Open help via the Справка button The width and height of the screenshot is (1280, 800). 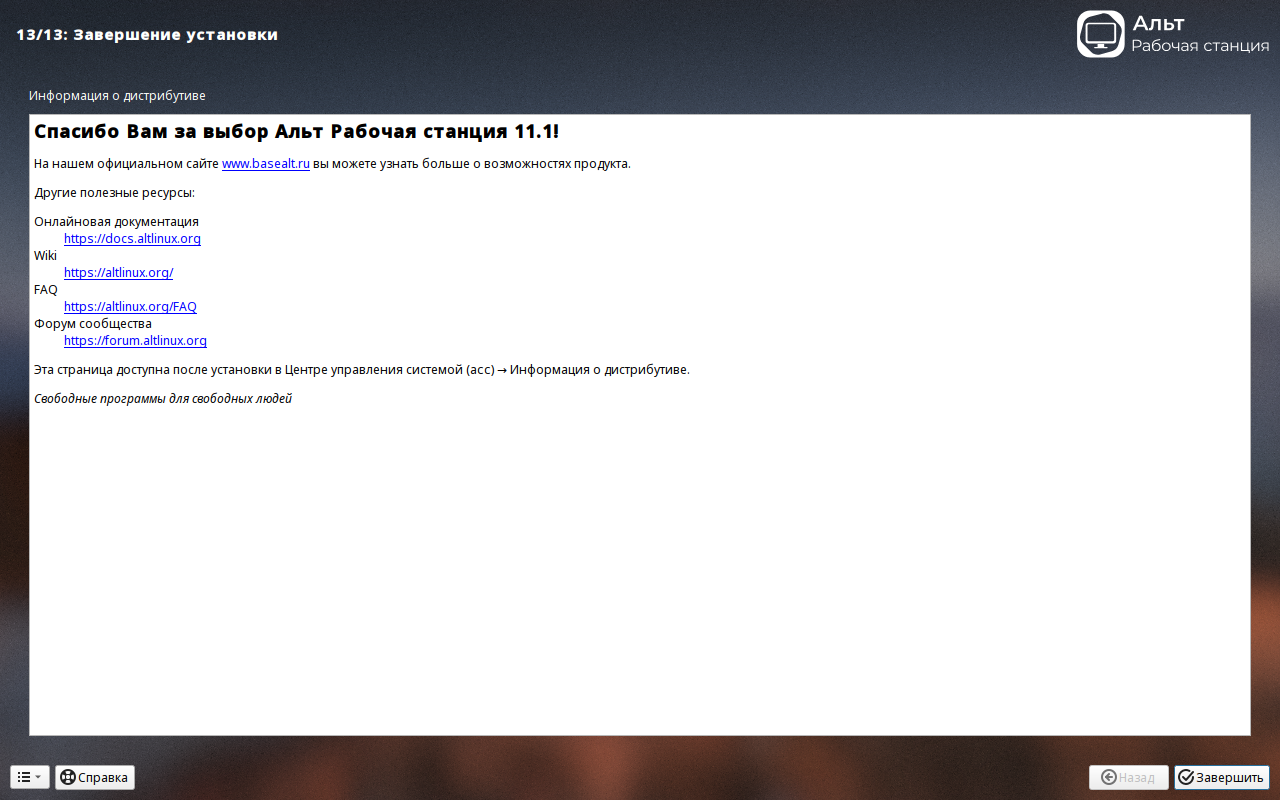coord(94,777)
